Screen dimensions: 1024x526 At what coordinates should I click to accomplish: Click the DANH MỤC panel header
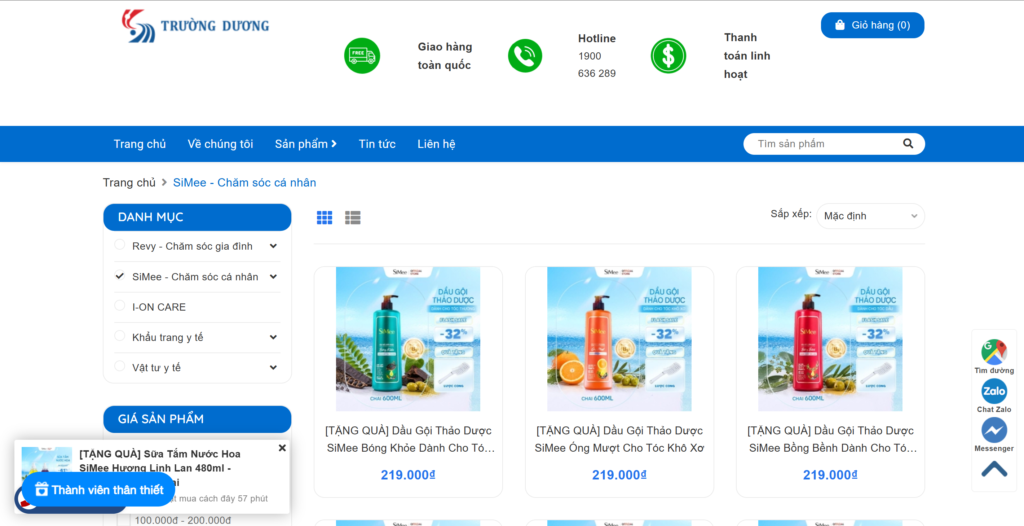(197, 217)
